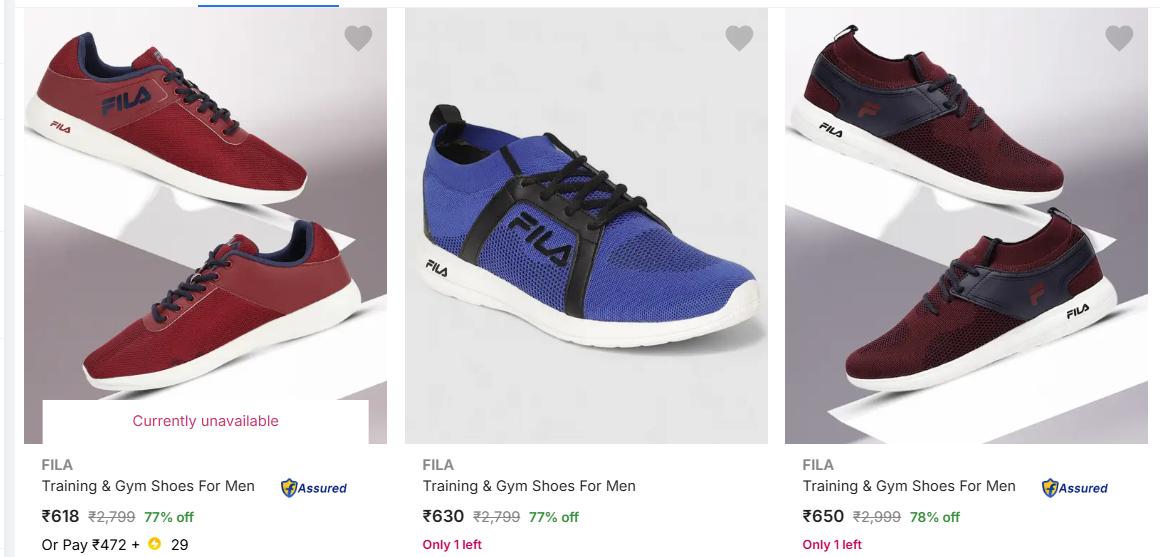Image resolution: width=1160 pixels, height=557 pixels.
Task: Click the FILA brand name above ₹650 listing
Action: point(818,465)
